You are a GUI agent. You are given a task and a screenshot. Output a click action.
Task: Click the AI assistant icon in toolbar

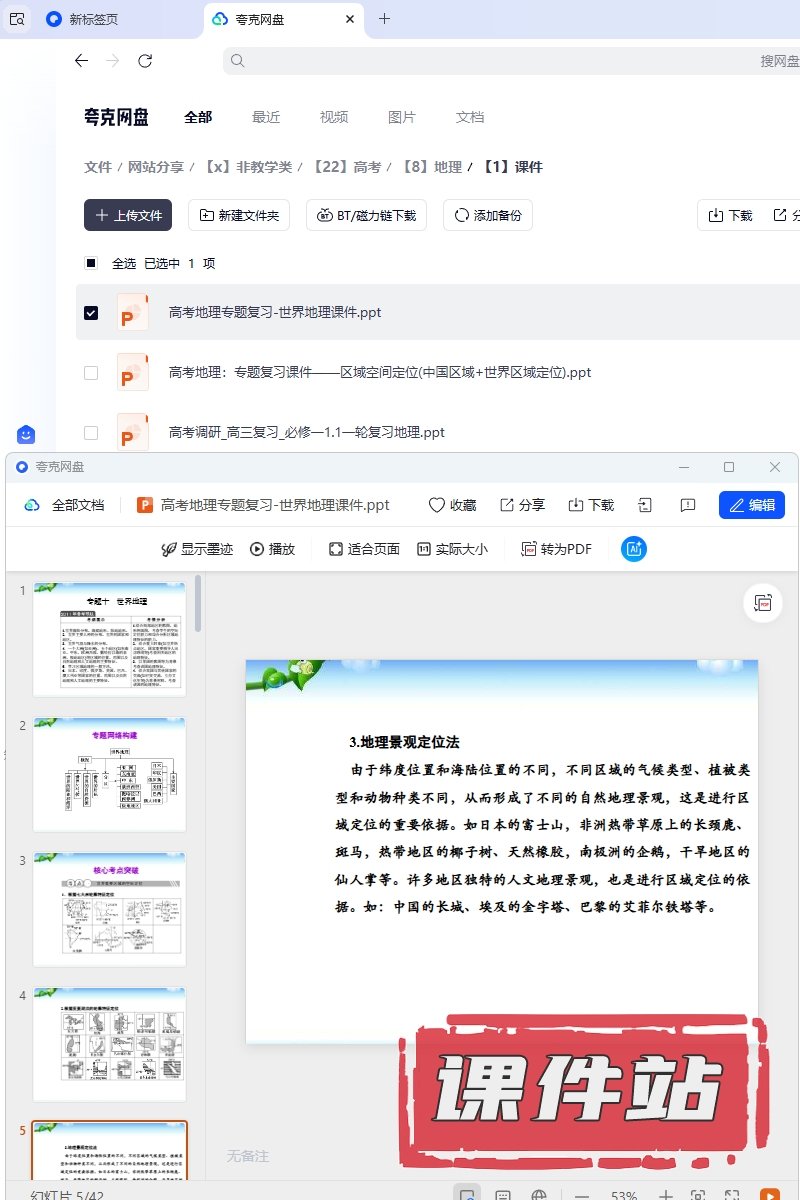pyautogui.click(x=633, y=549)
